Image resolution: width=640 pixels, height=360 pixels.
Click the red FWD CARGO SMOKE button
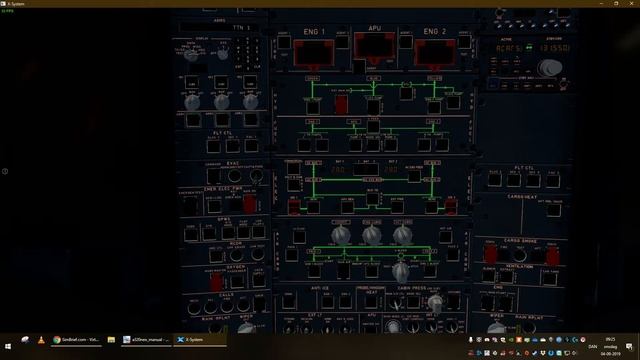(x=490, y=254)
